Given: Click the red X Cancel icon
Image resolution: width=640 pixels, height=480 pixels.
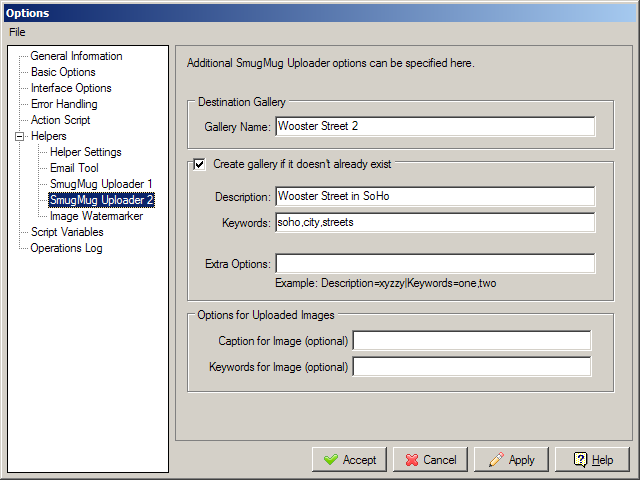Looking at the screenshot, I should 412,460.
